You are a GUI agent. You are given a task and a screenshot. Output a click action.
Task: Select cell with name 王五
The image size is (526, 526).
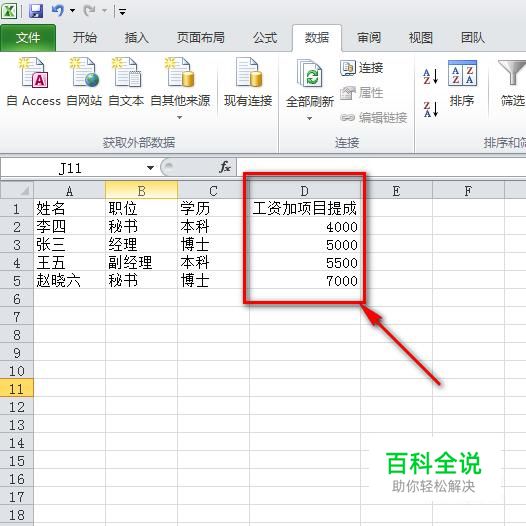coord(69,263)
